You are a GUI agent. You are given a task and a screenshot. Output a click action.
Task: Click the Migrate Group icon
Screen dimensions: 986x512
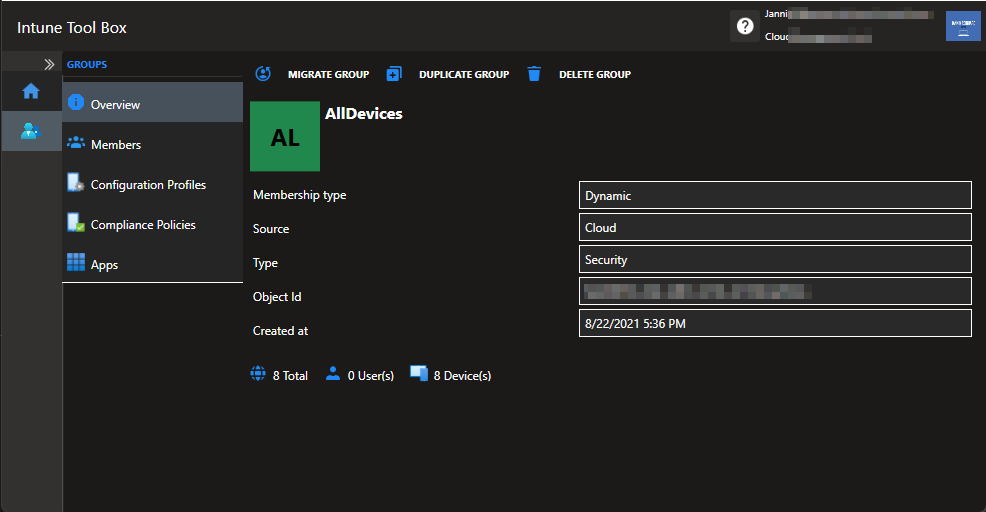(263, 74)
